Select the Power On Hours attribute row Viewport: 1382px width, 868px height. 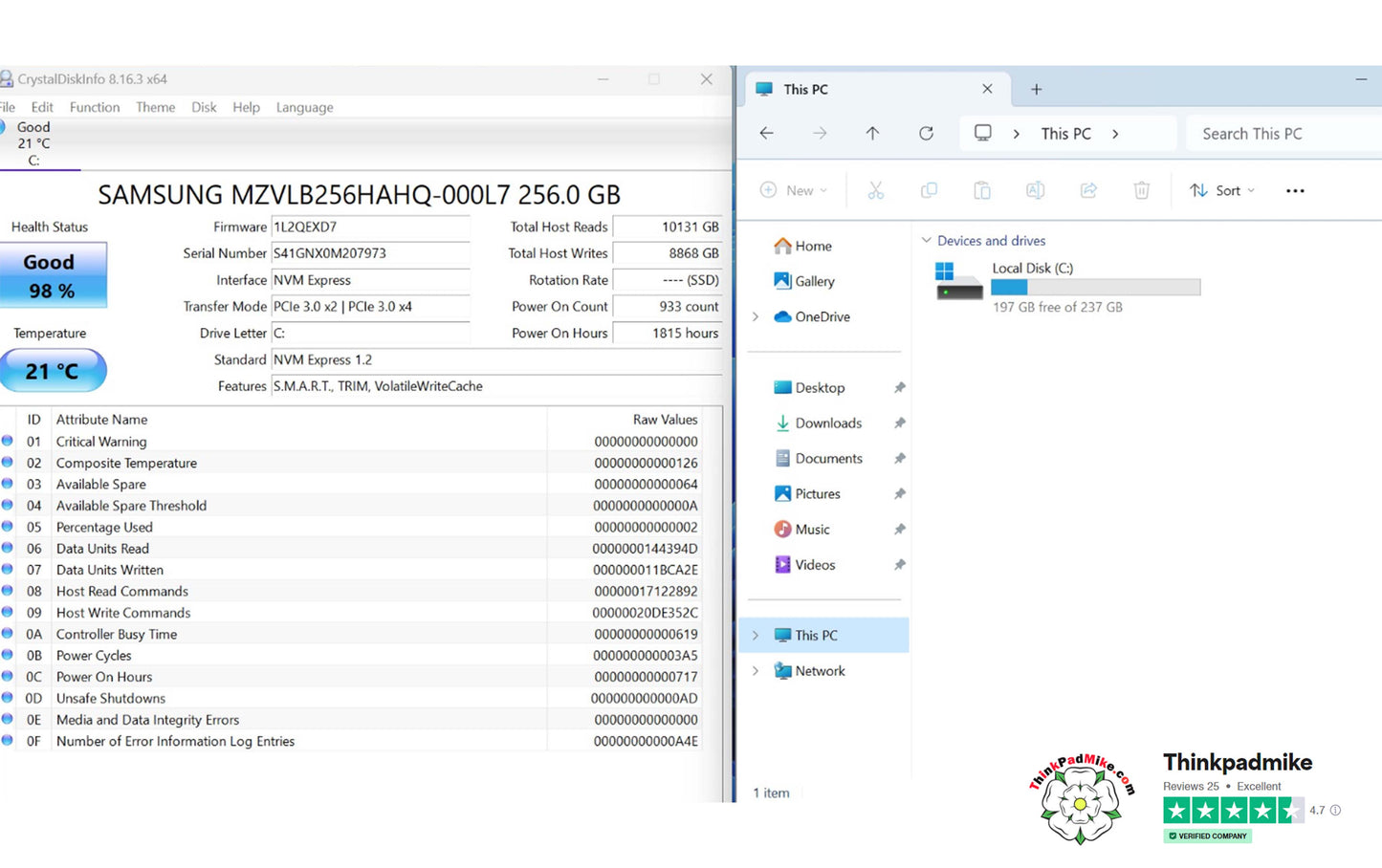pos(351,677)
